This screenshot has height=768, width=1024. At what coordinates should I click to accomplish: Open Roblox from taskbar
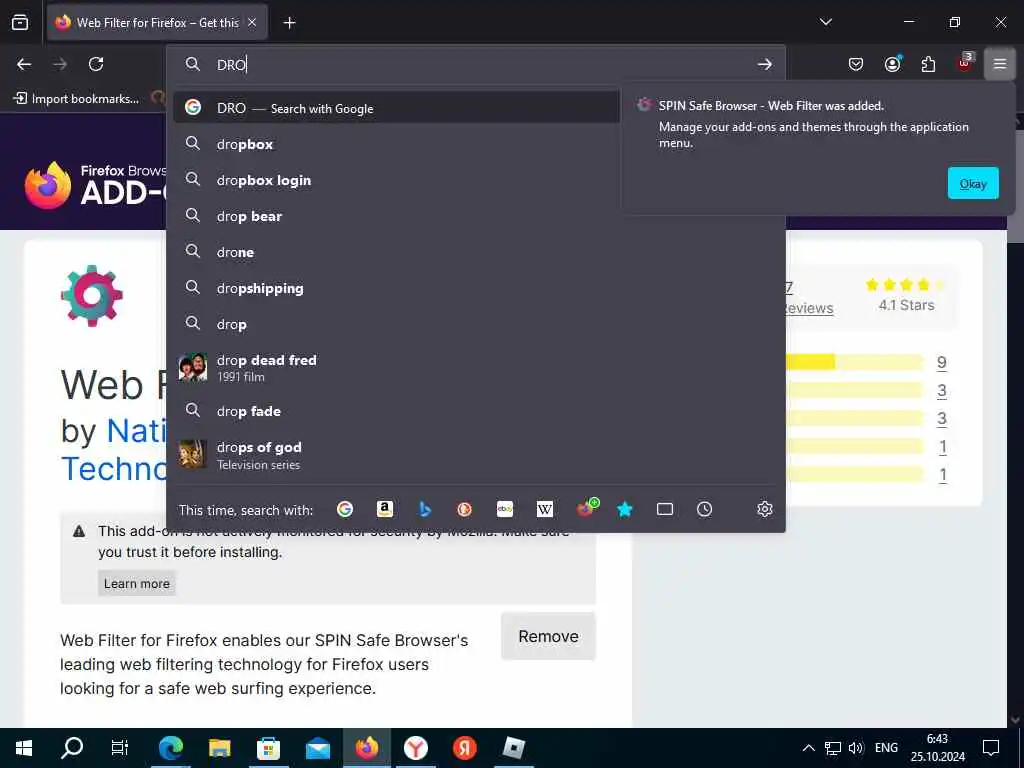click(x=513, y=748)
